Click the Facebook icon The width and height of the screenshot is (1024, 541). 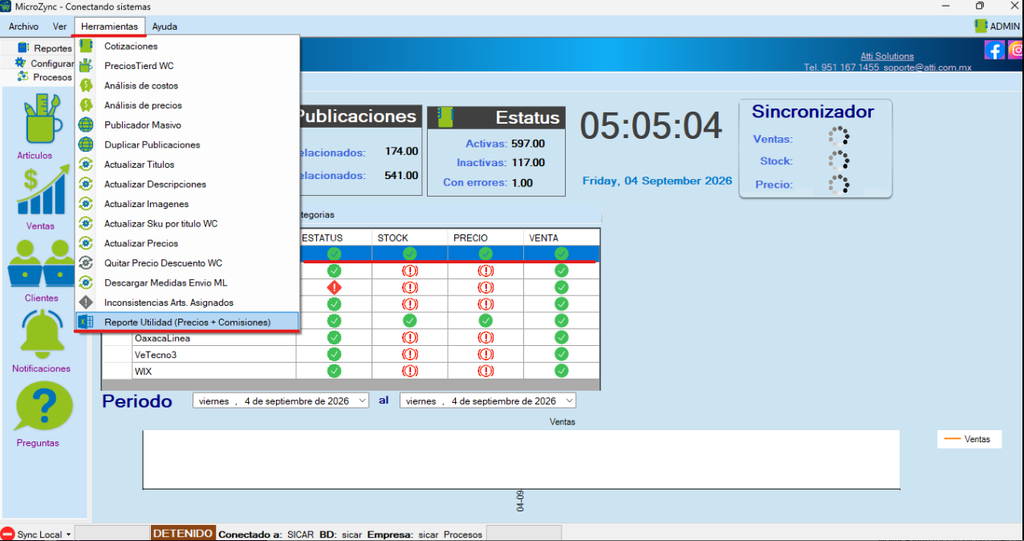click(x=994, y=50)
